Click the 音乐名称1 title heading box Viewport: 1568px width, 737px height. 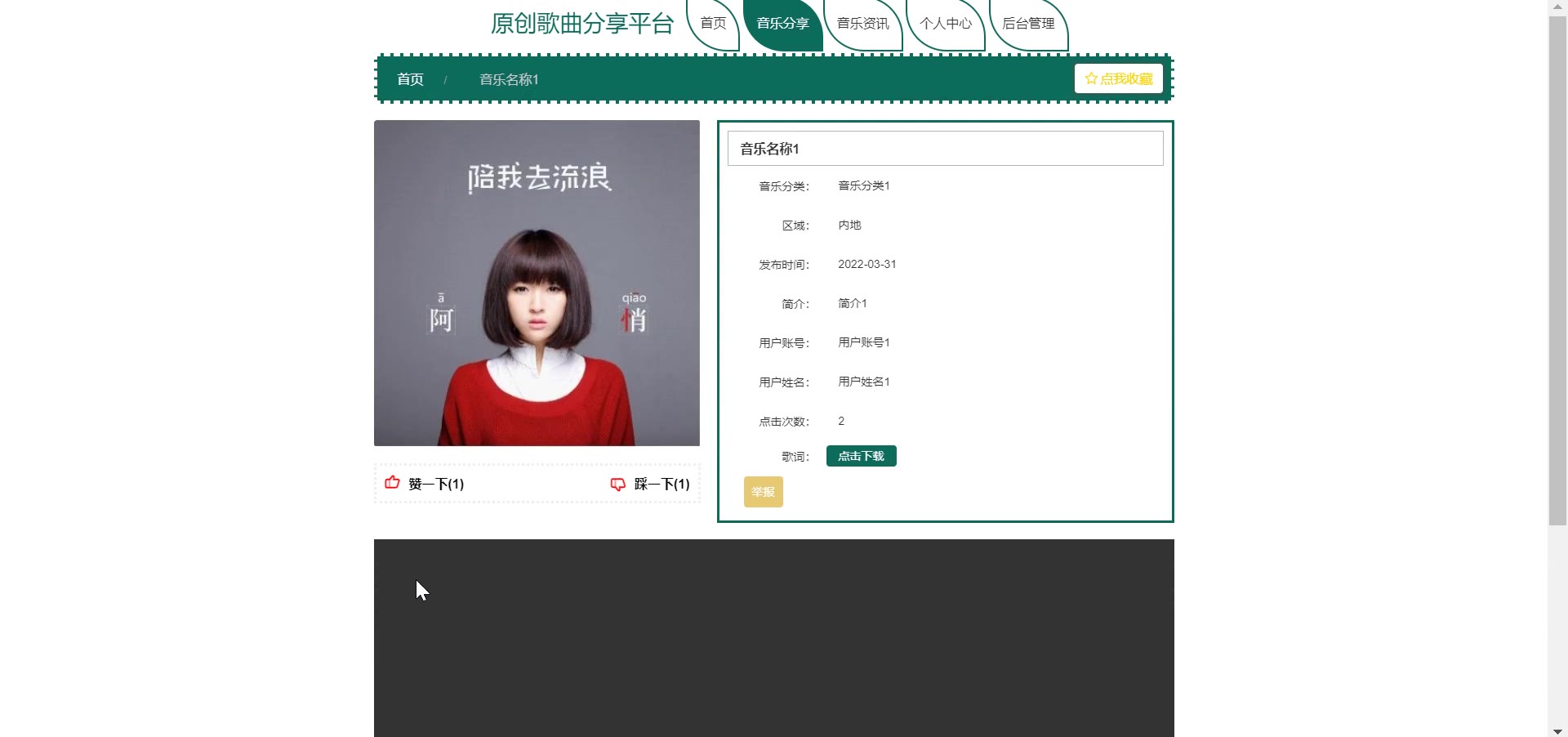click(945, 148)
